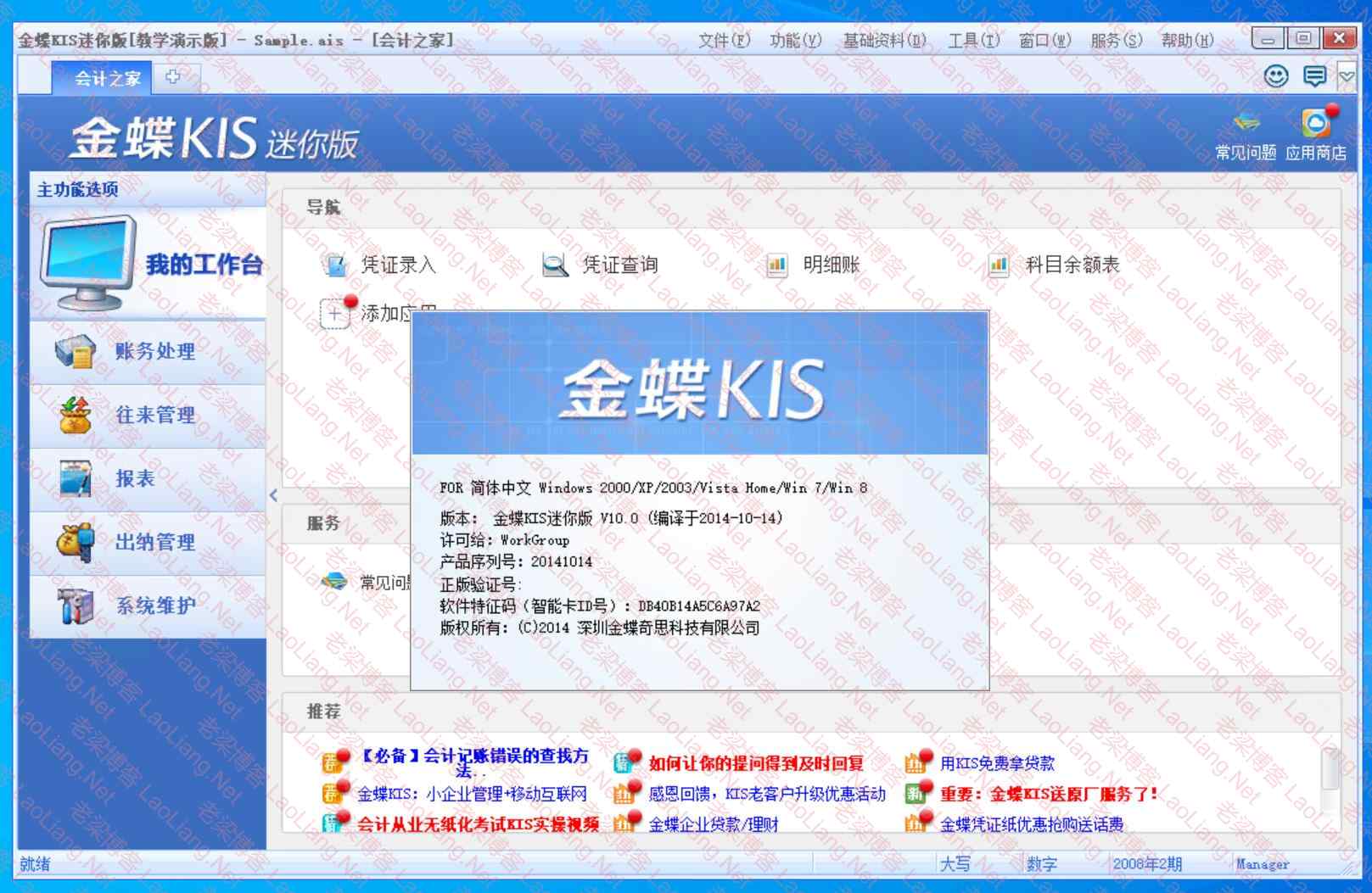Click the 推荐 panel vertical scrollbar
The width and height of the screenshot is (1372, 893).
(1330, 779)
